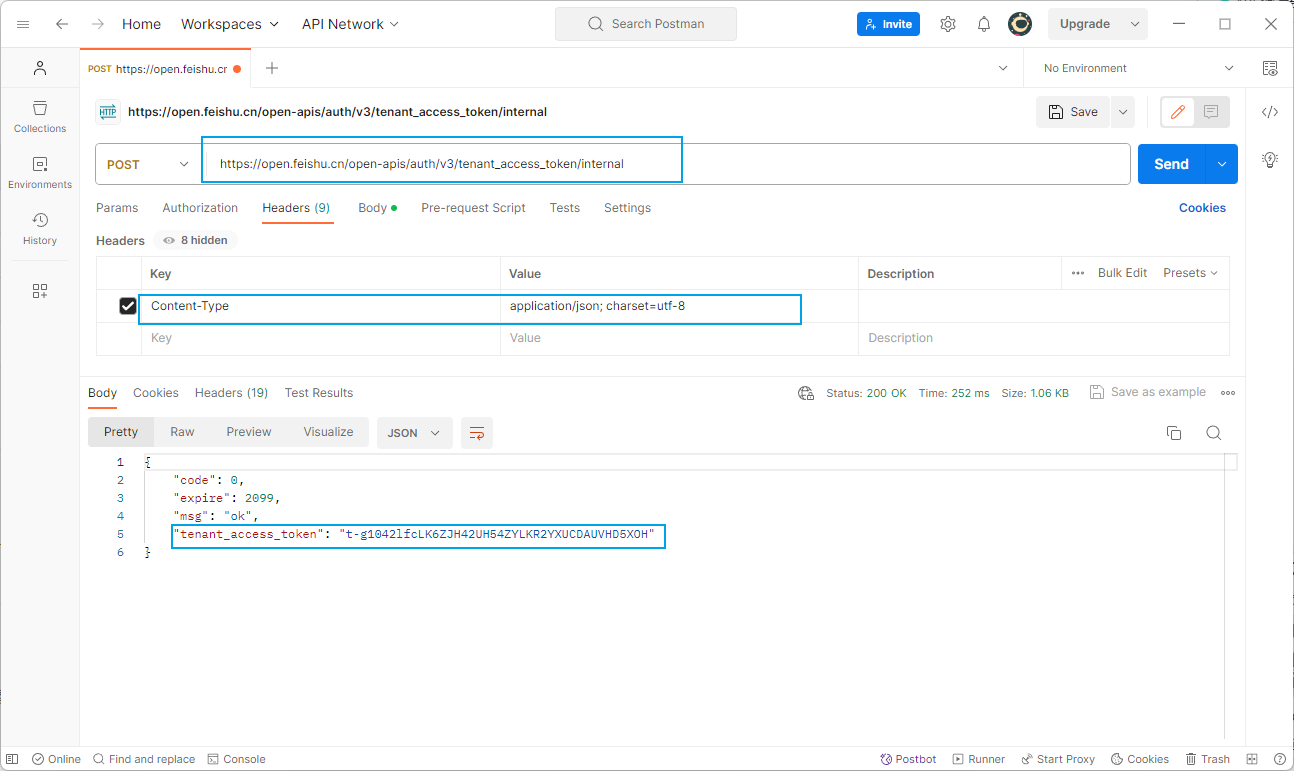Open the Send options dropdown arrow
Screen dimensions: 1294x771
(1222, 164)
